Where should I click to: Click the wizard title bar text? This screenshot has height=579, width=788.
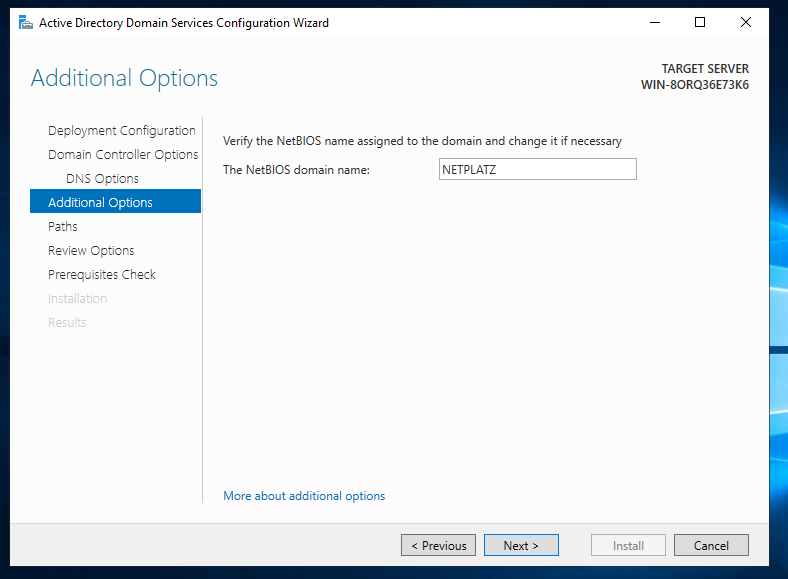pyautogui.click(x=184, y=23)
